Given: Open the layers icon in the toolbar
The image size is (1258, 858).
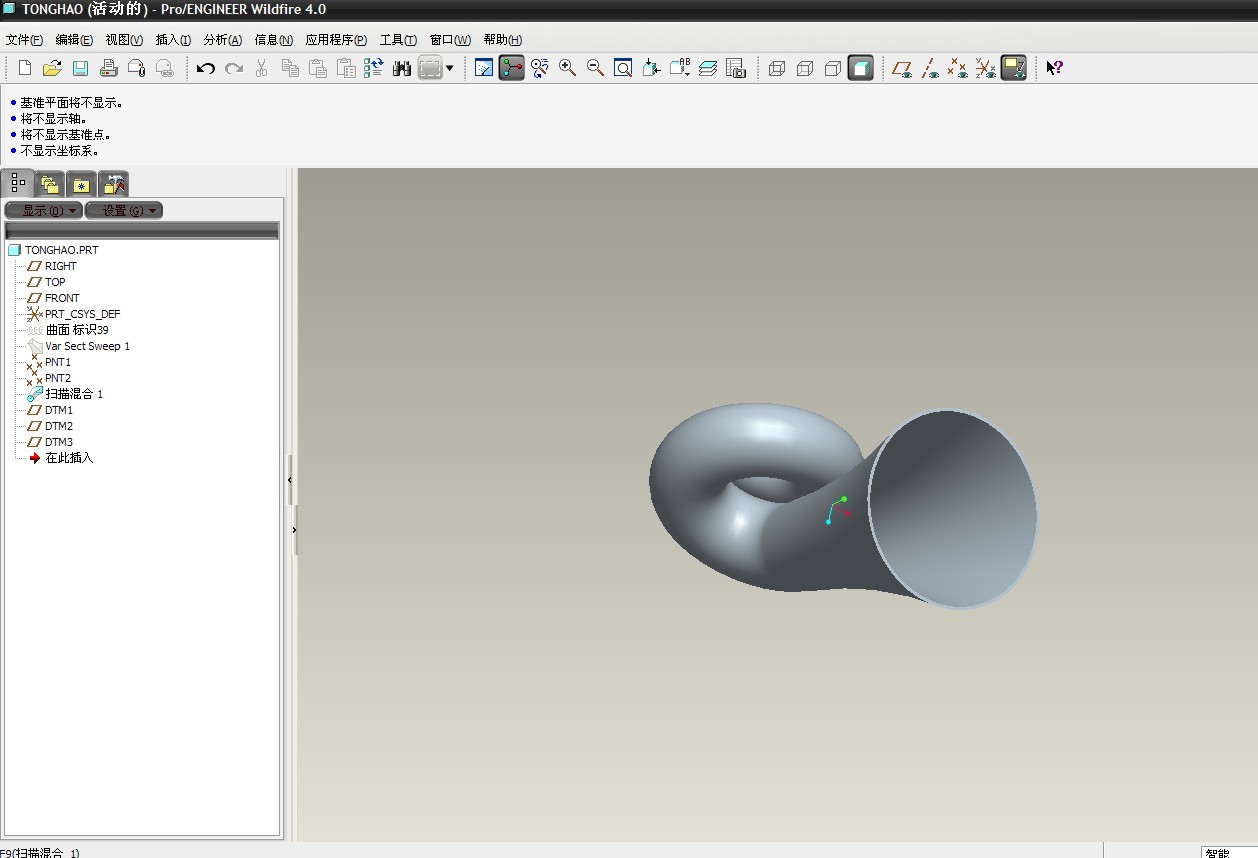Looking at the screenshot, I should point(708,68).
